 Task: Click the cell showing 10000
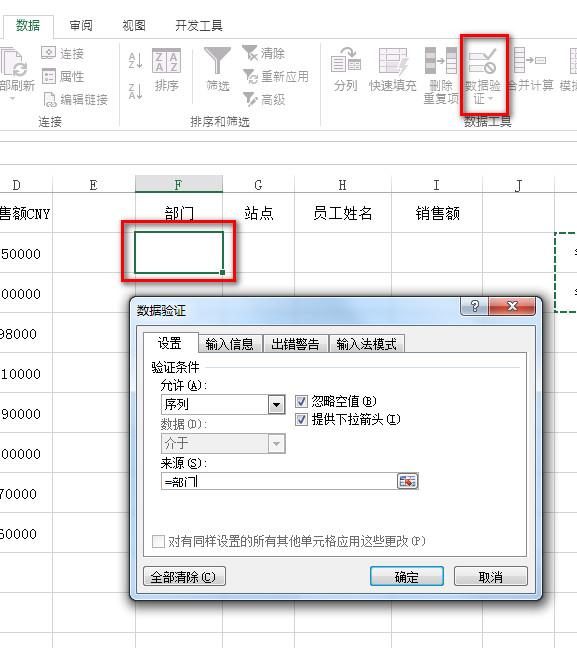pos(26,374)
